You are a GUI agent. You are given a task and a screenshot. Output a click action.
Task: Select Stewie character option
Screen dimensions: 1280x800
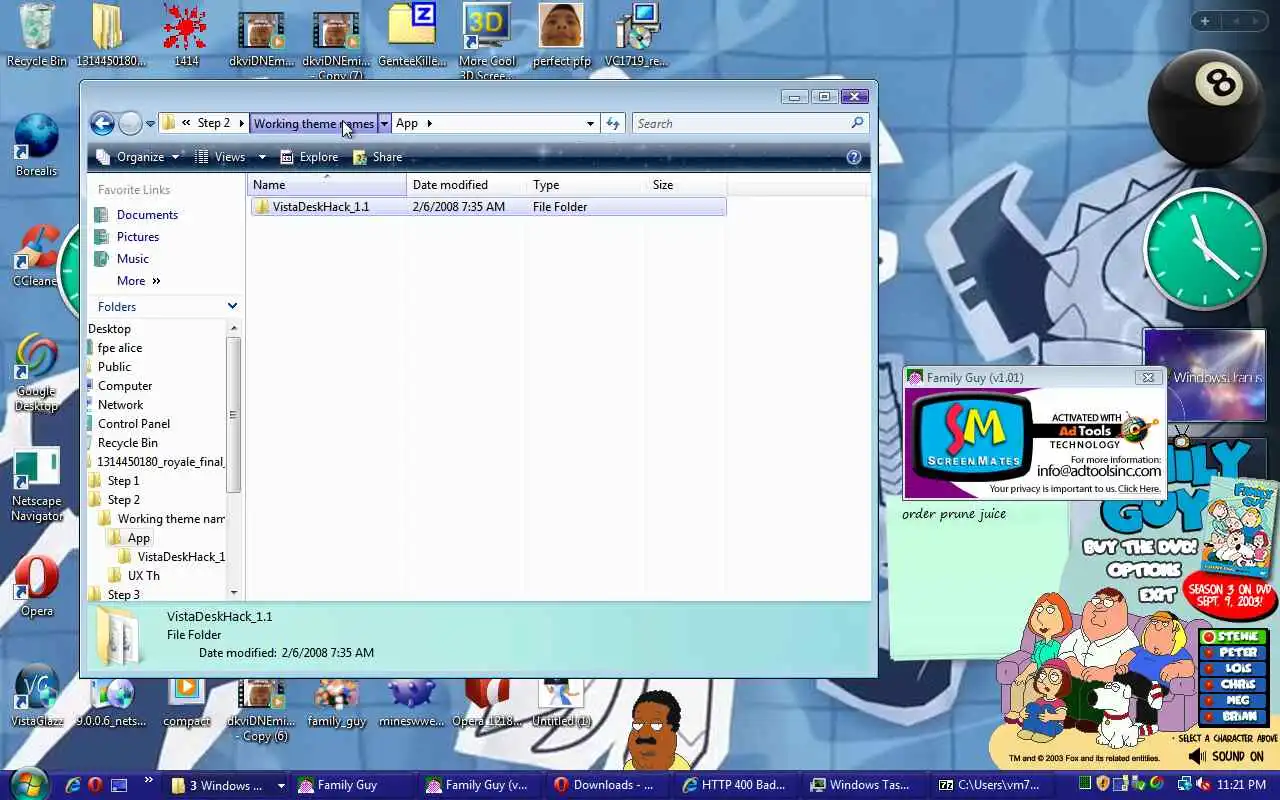pos(1234,636)
